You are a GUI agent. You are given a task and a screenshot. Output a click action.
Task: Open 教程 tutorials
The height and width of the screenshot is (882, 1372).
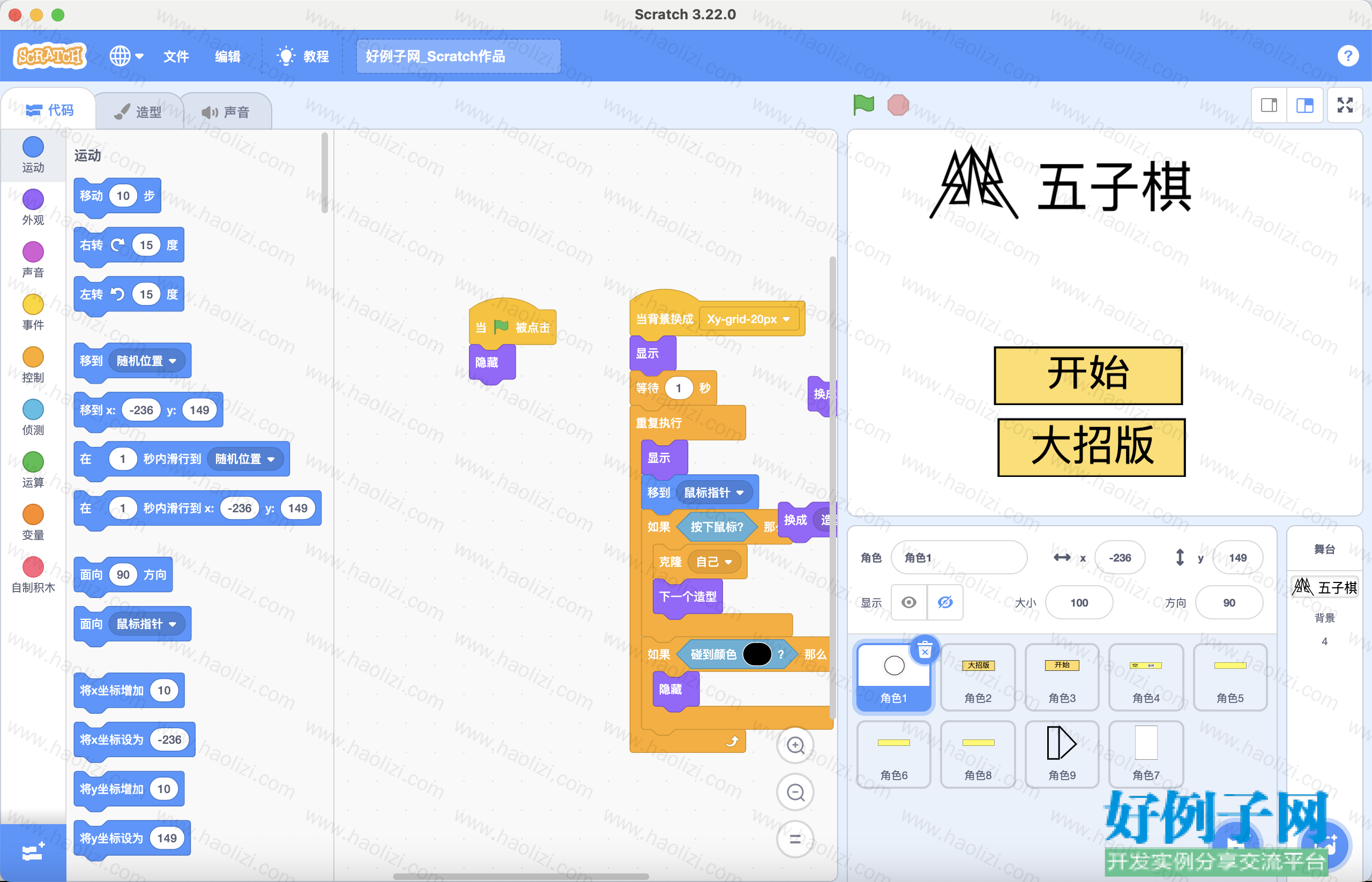pyautogui.click(x=303, y=56)
